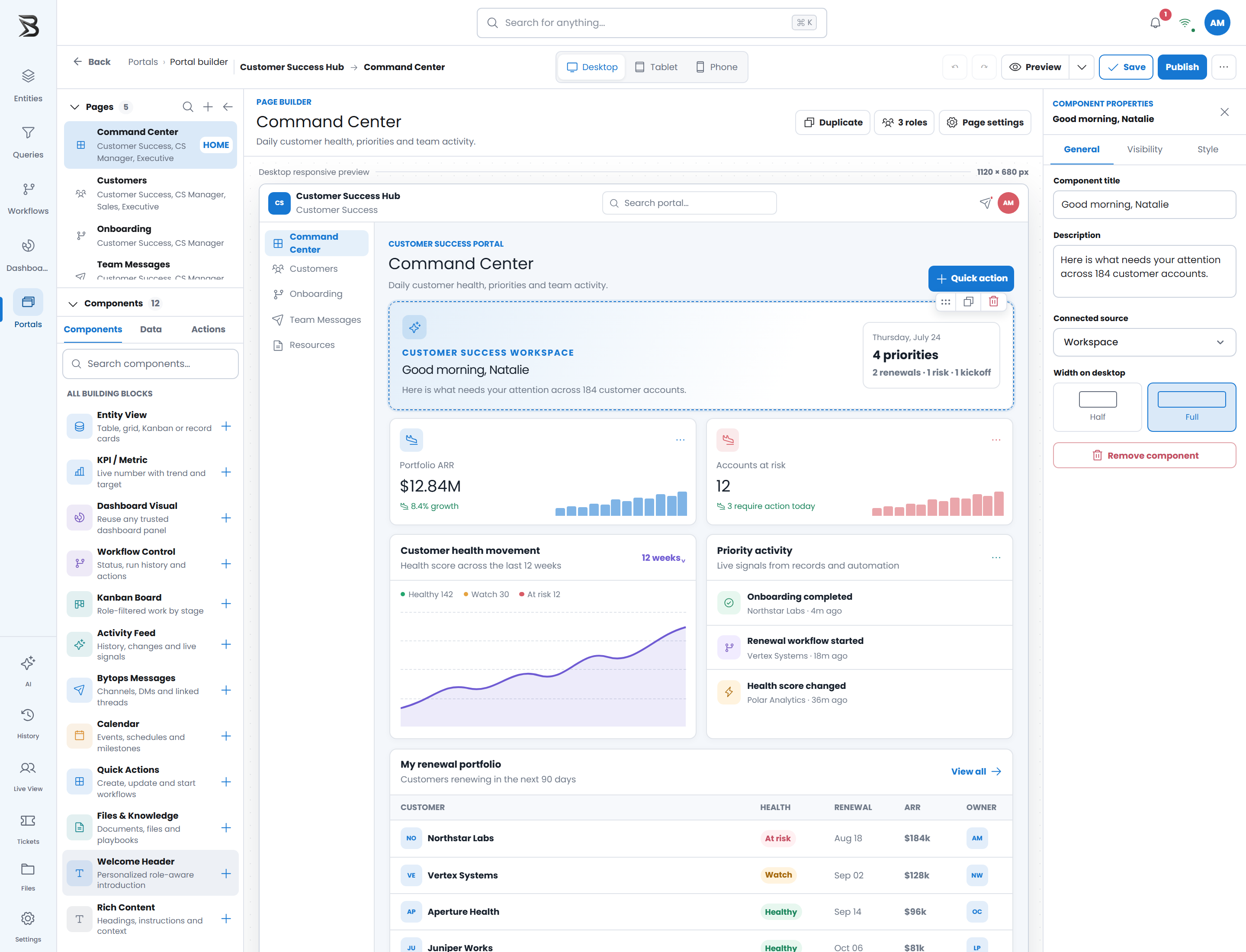
Task: Go to Workflows in sidebar
Action: (x=28, y=198)
